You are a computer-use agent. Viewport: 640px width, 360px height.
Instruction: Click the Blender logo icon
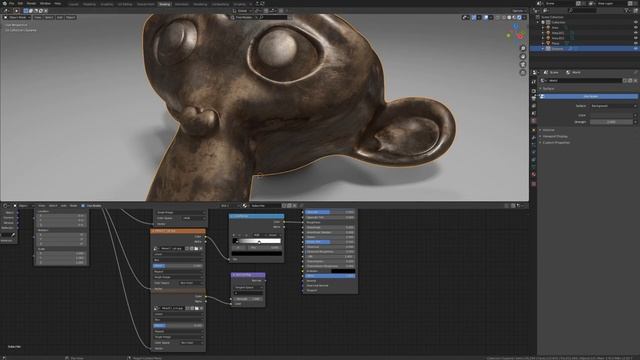pos(4,3)
